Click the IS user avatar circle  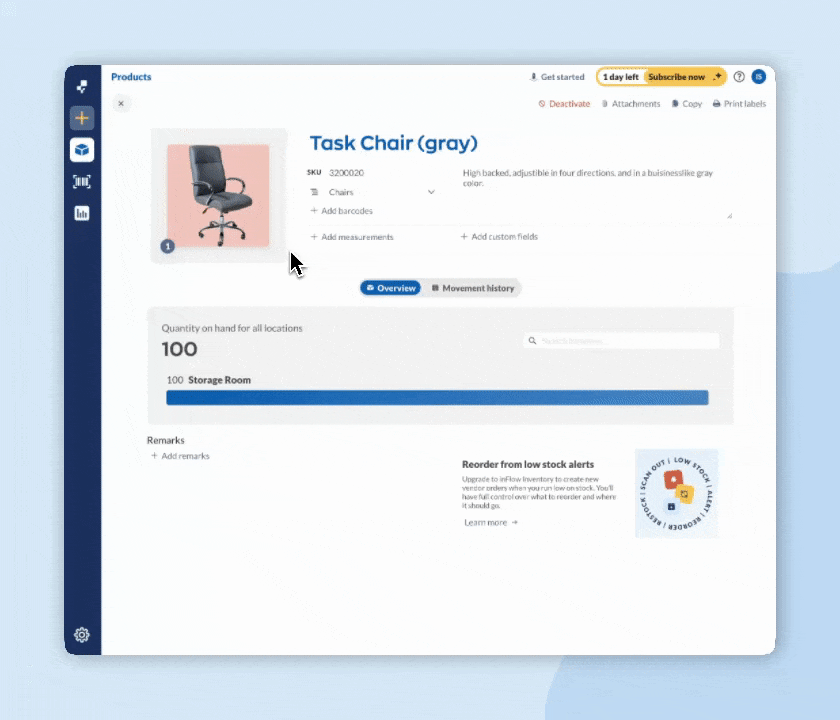(x=759, y=76)
